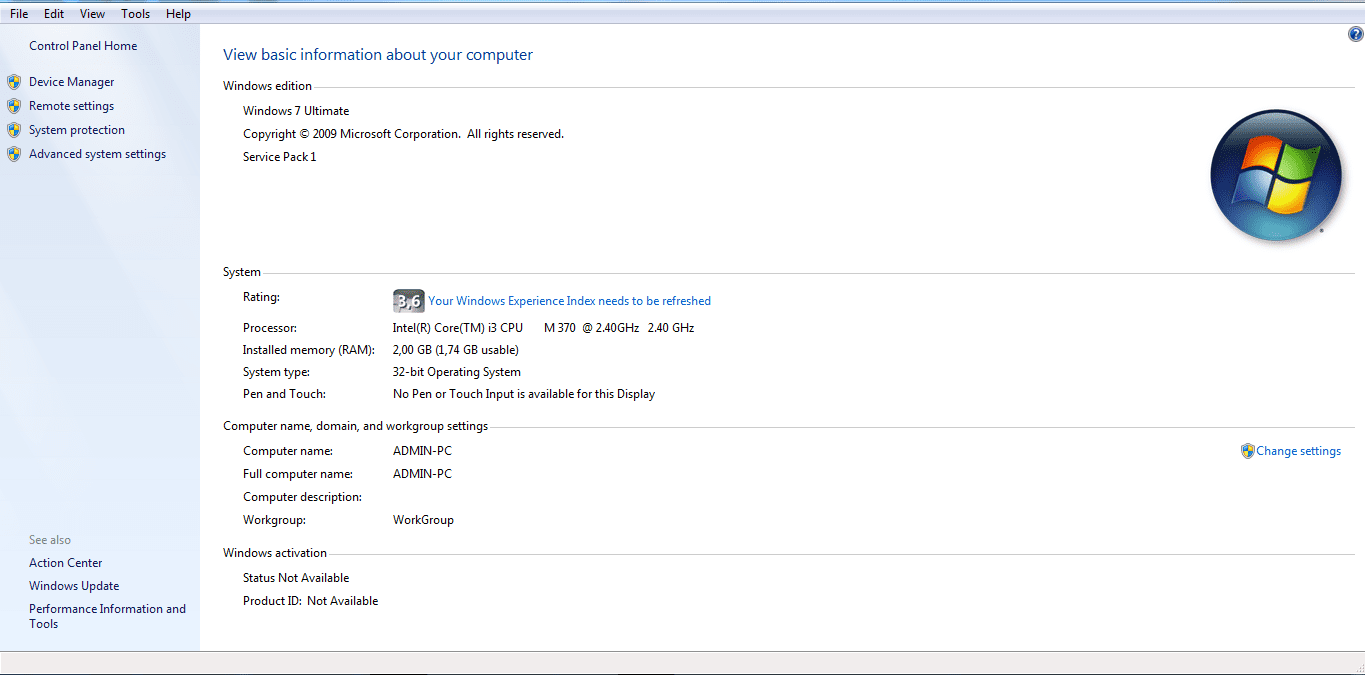Open Help via the blue question mark icon
This screenshot has height=675, width=1365.
(1355, 34)
